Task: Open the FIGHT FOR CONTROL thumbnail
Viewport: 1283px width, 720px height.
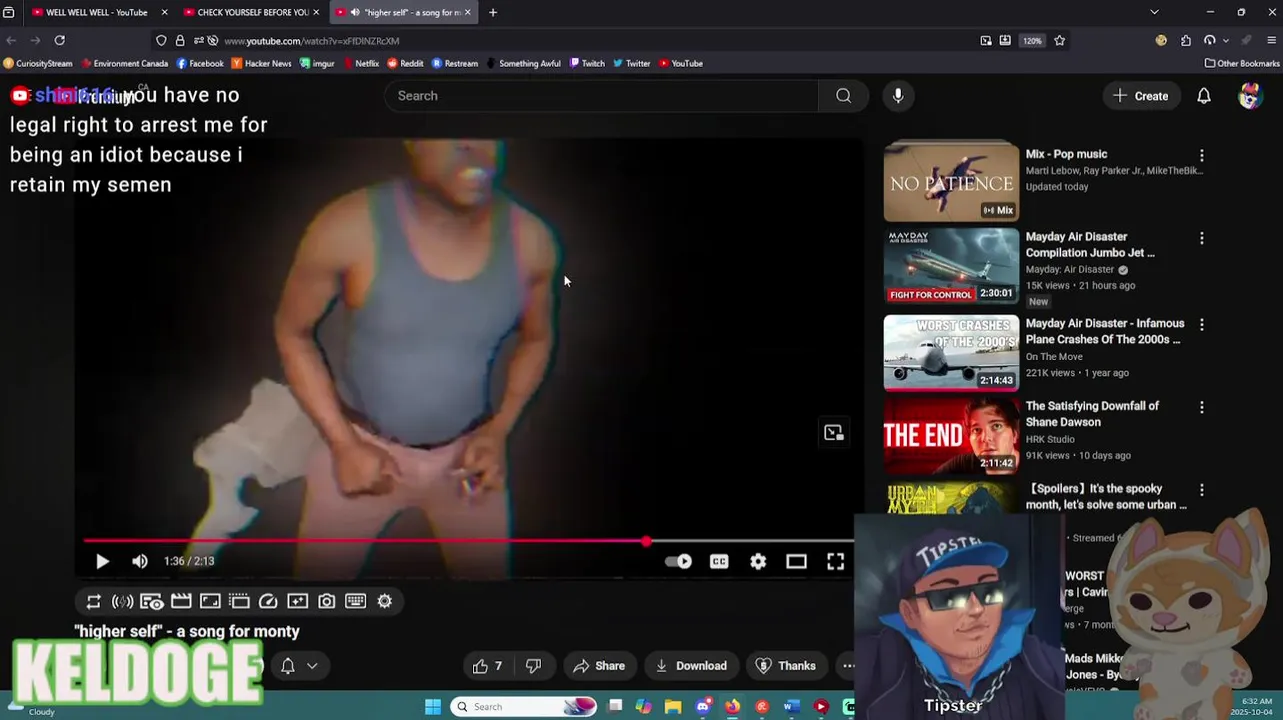Action: [x=951, y=266]
